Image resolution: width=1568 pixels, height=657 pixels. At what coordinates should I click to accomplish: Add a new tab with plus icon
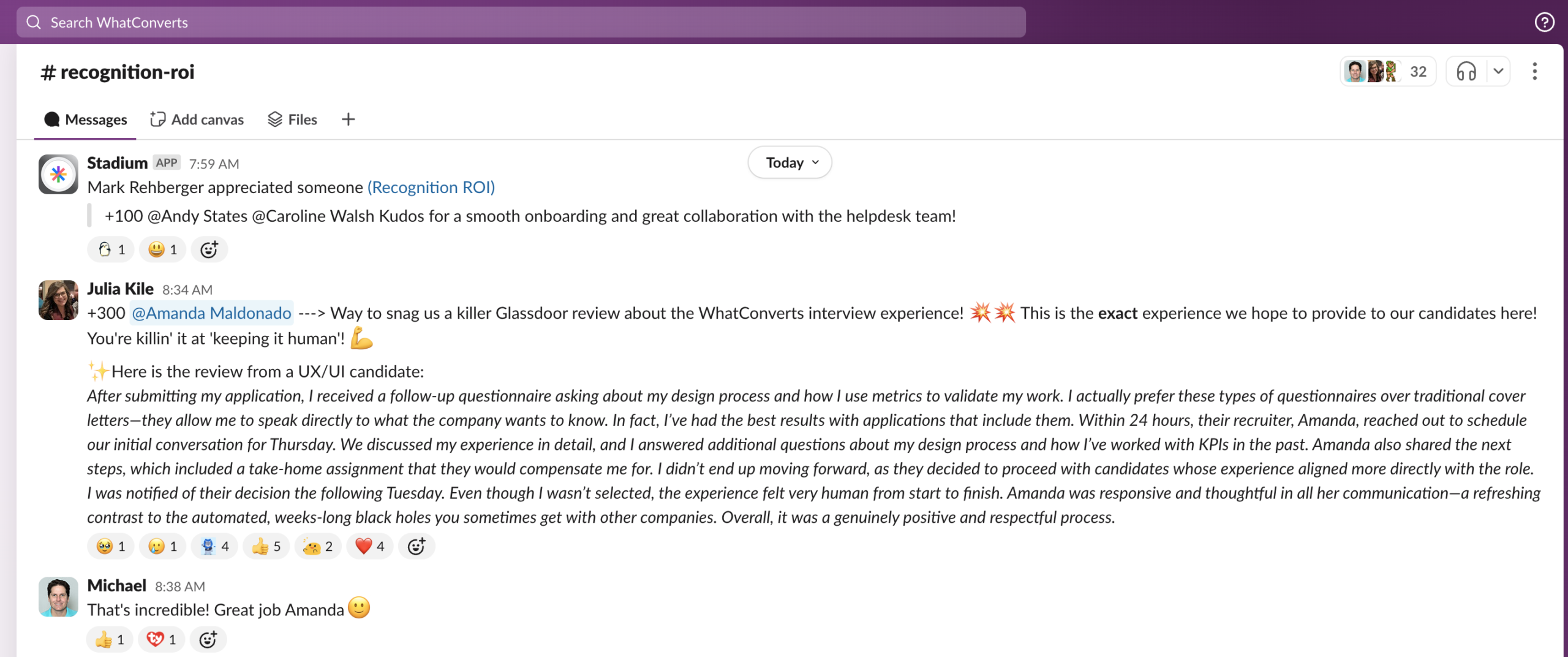point(348,120)
